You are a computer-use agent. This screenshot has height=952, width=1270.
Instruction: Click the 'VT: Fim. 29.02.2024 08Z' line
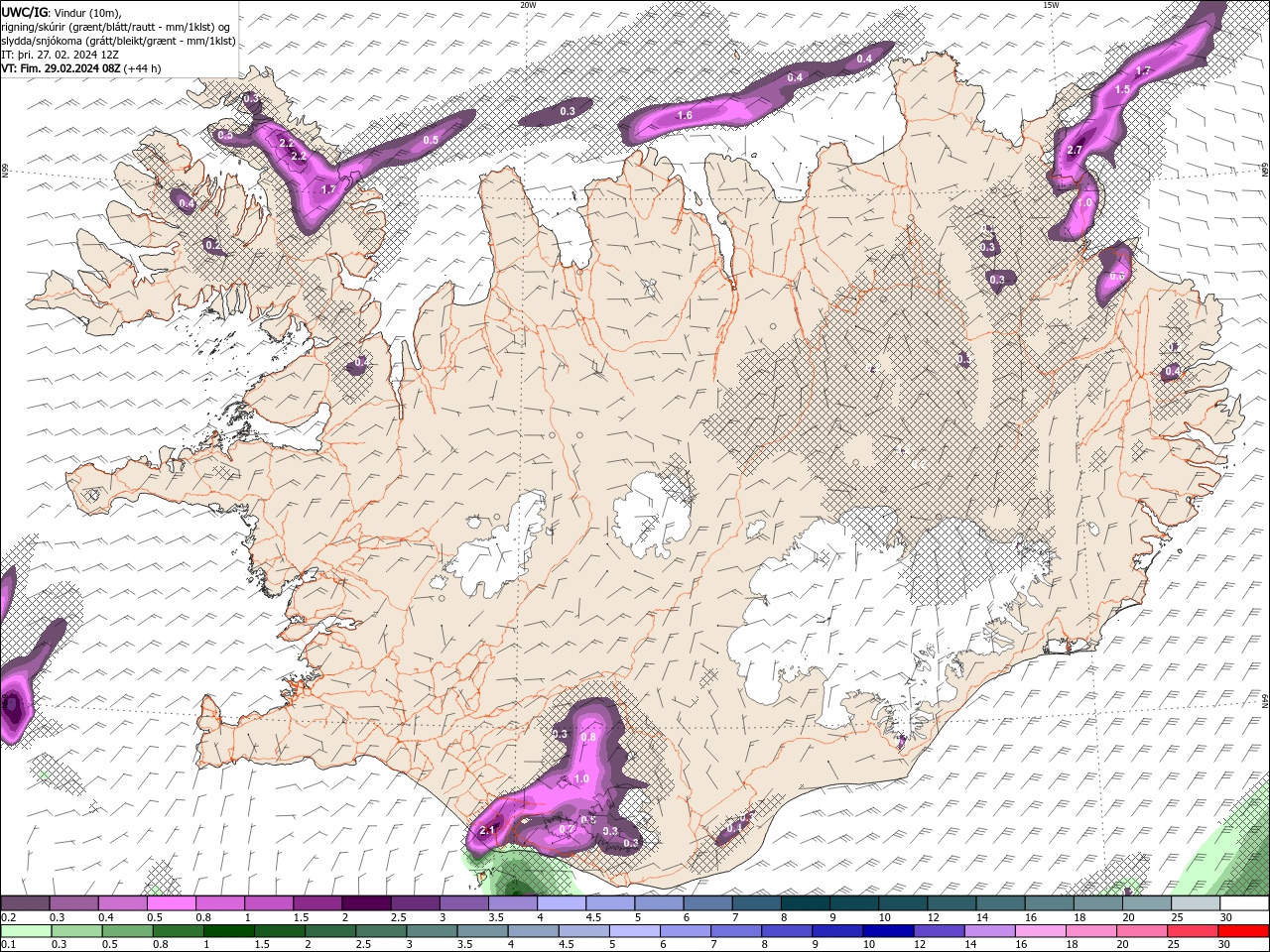point(81,68)
